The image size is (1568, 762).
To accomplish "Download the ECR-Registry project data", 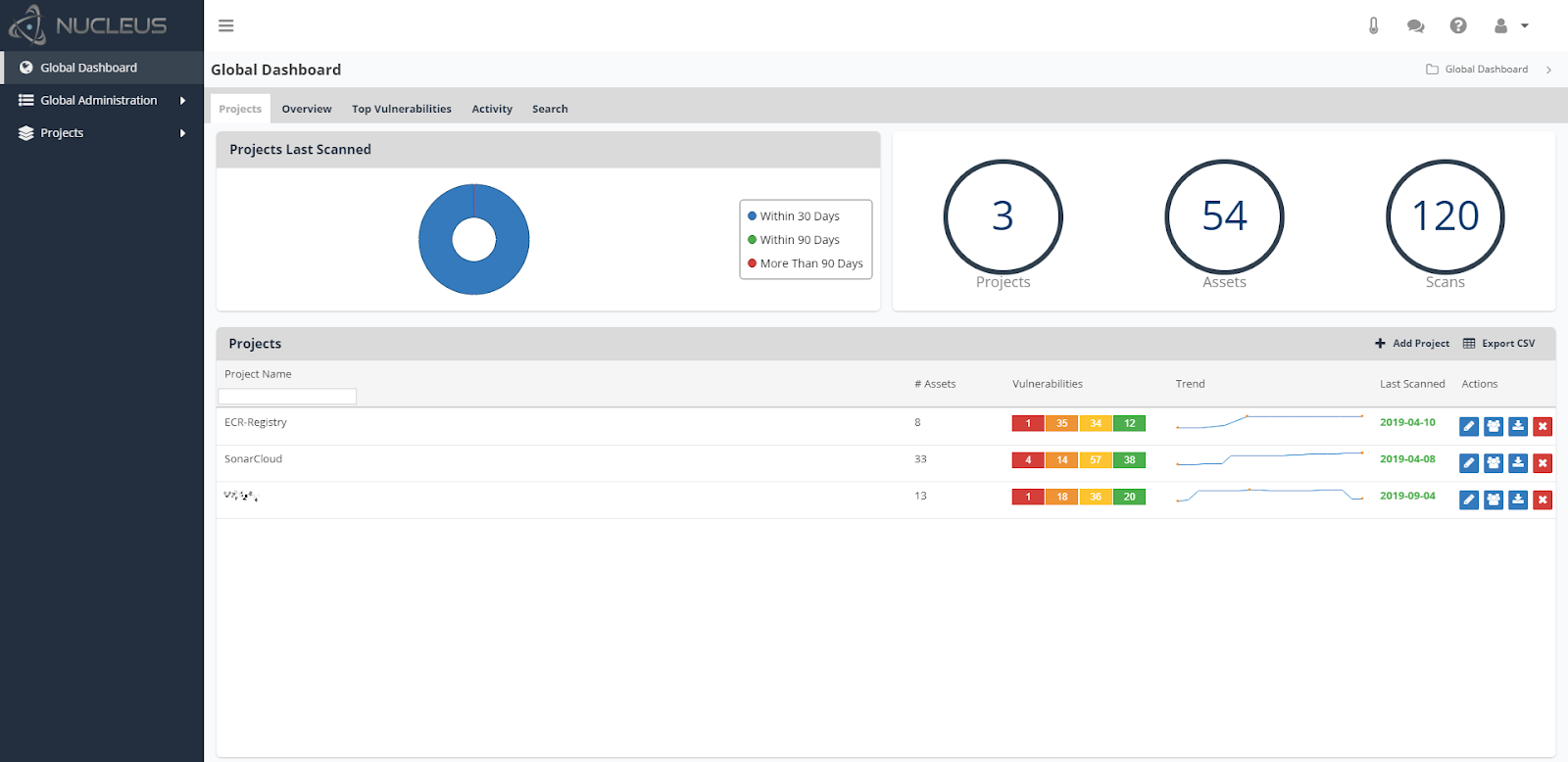I will (x=1518, y=426).
